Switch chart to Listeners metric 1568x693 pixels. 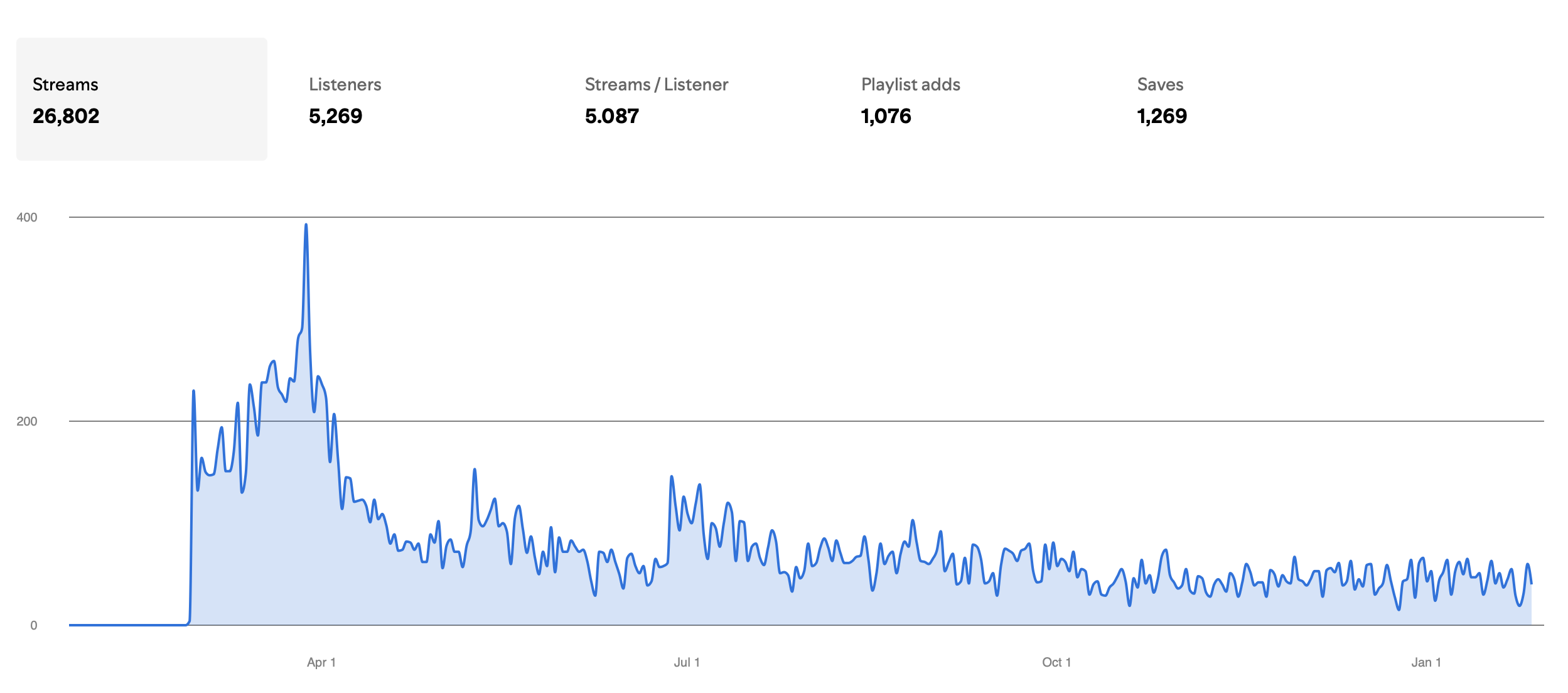click(345, 100)
